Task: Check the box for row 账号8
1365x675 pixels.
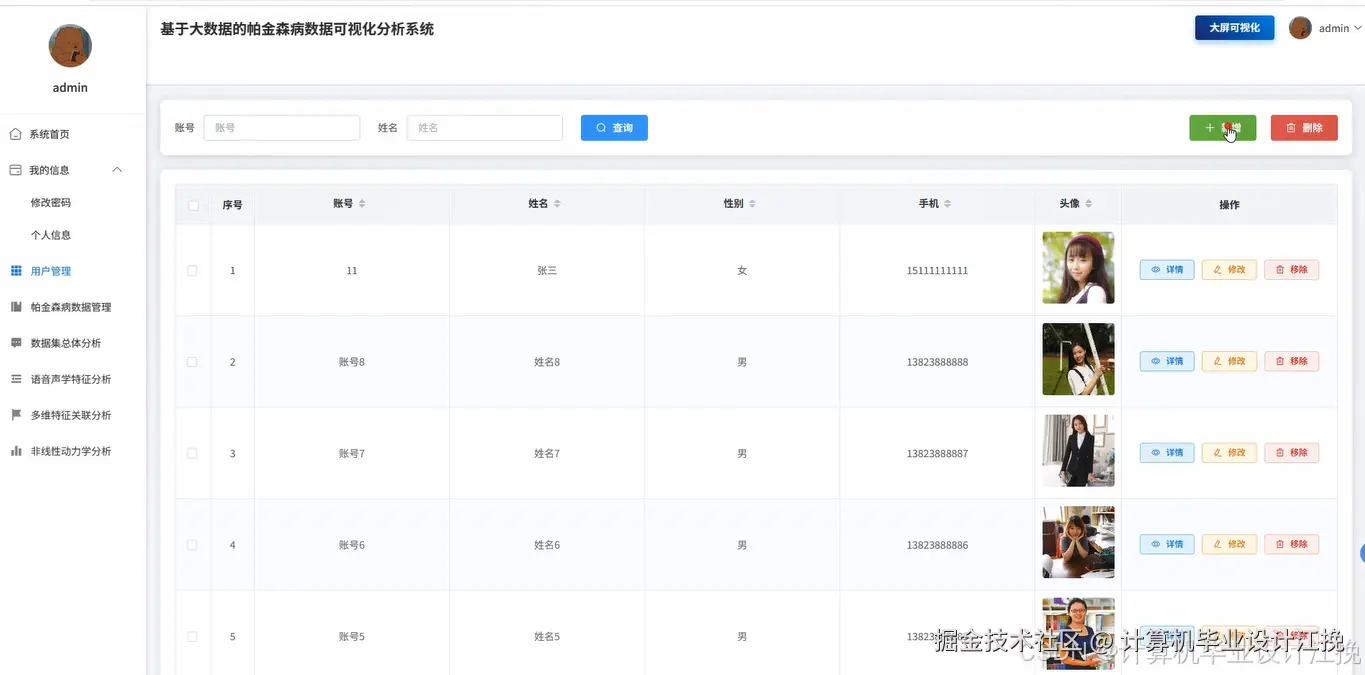Action: [192, 362]
